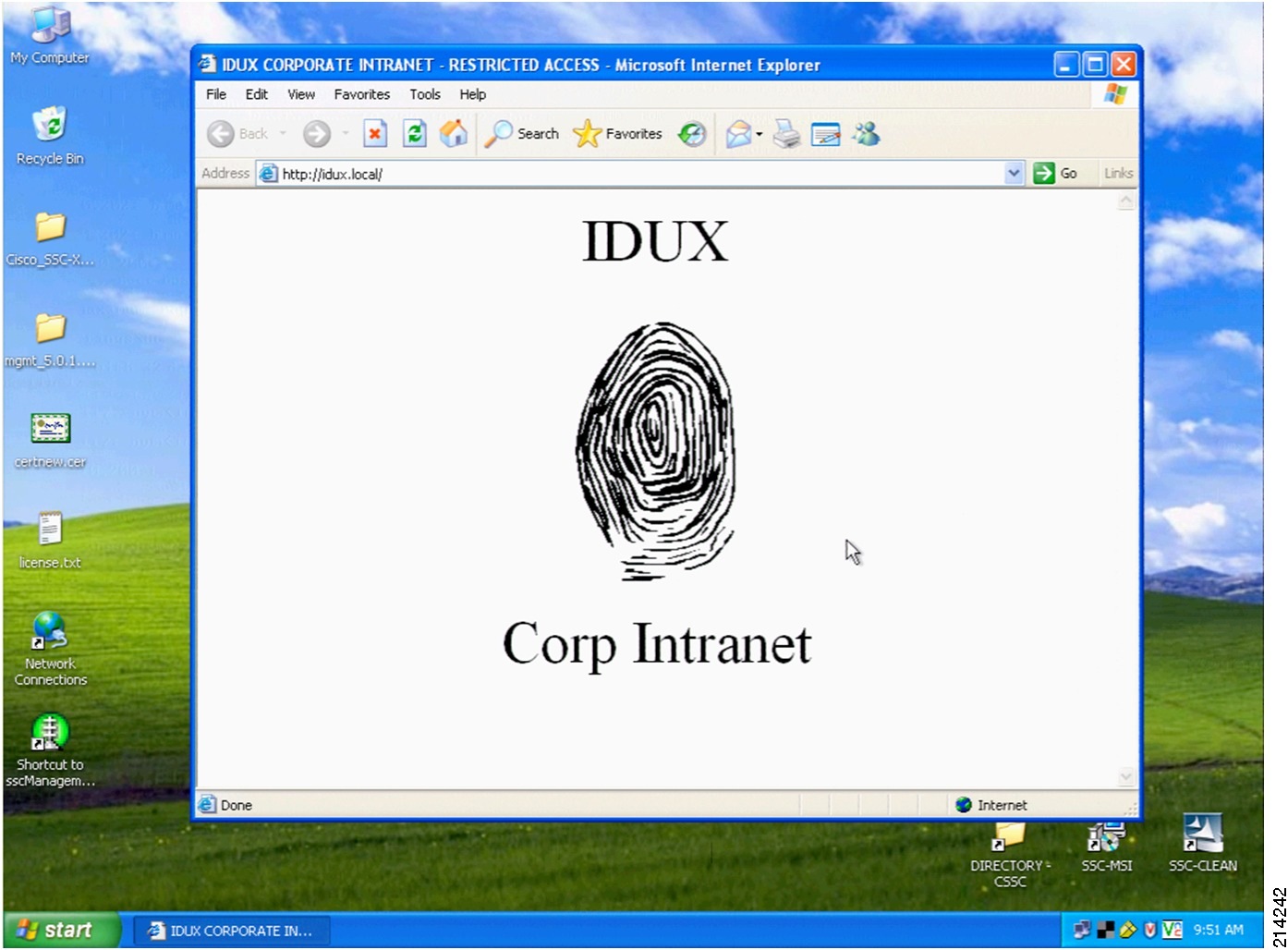Click the IDUX CORPORATE IN... taskbar button

[231, 931]
